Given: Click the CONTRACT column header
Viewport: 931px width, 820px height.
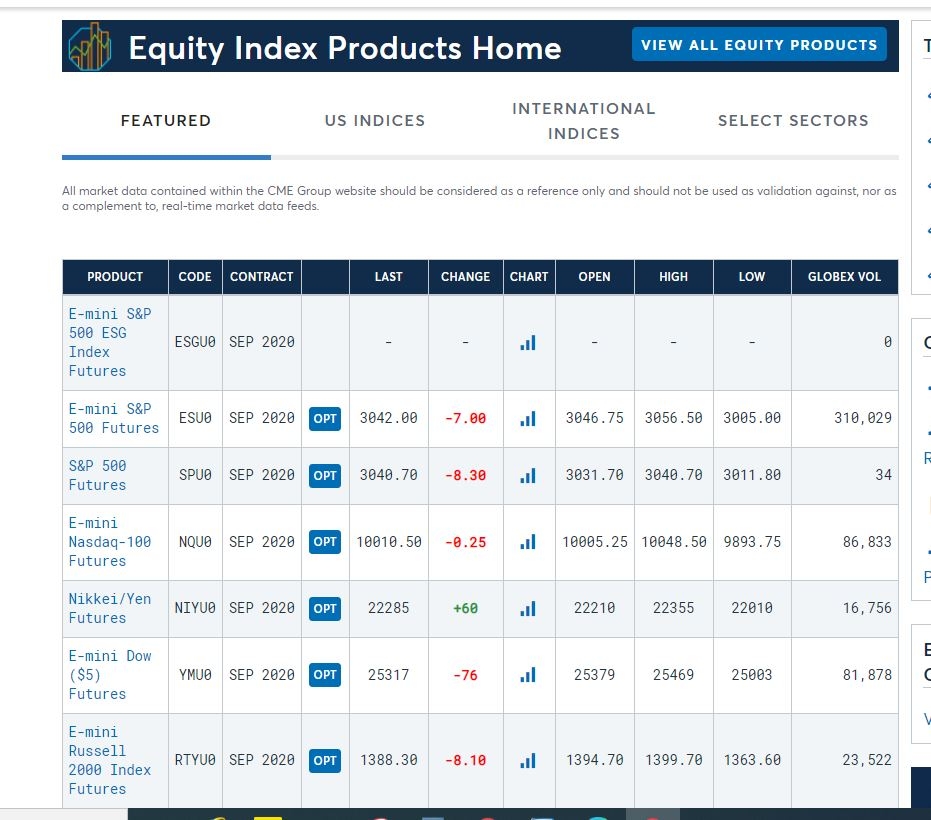Looking at the screenshot, I should point(261,277).
